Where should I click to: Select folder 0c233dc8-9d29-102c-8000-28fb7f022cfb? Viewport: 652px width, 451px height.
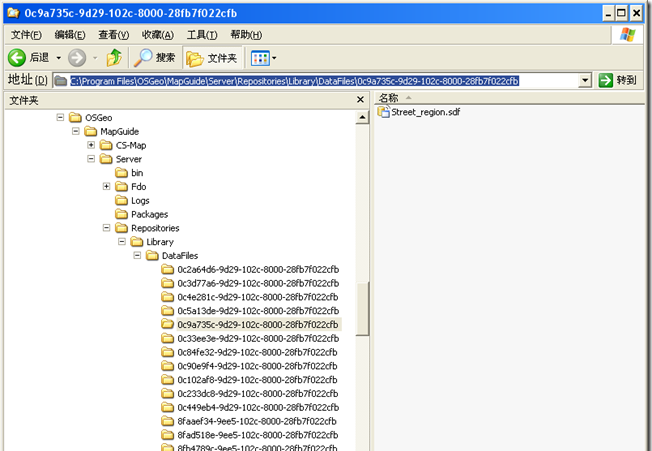click(257, 393)
